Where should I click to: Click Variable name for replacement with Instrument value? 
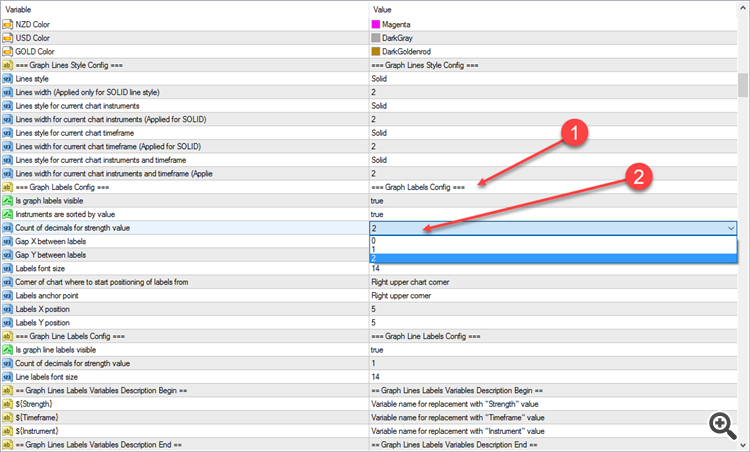point(458,431)
